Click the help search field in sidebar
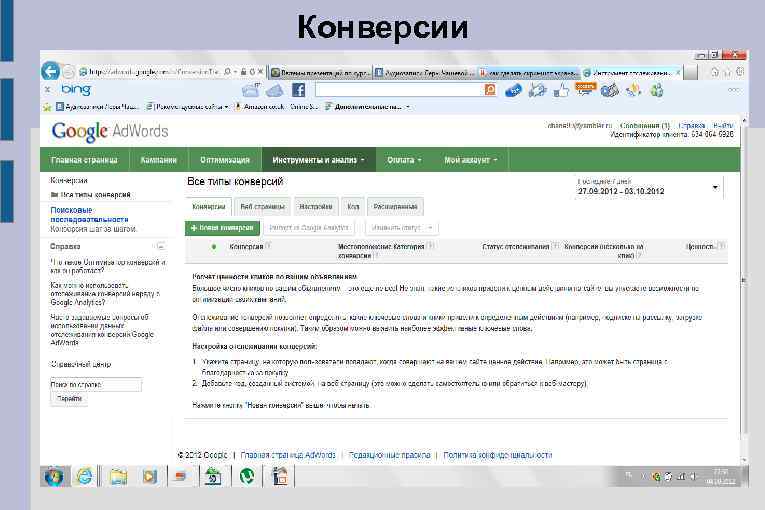765x510 pixels. click(96, 385)
